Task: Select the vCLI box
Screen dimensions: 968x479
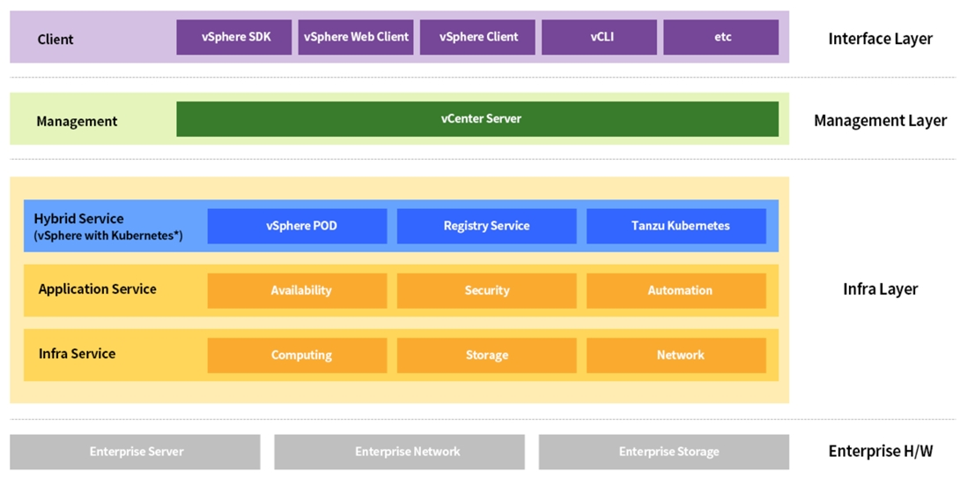Action: click(599, 37)
